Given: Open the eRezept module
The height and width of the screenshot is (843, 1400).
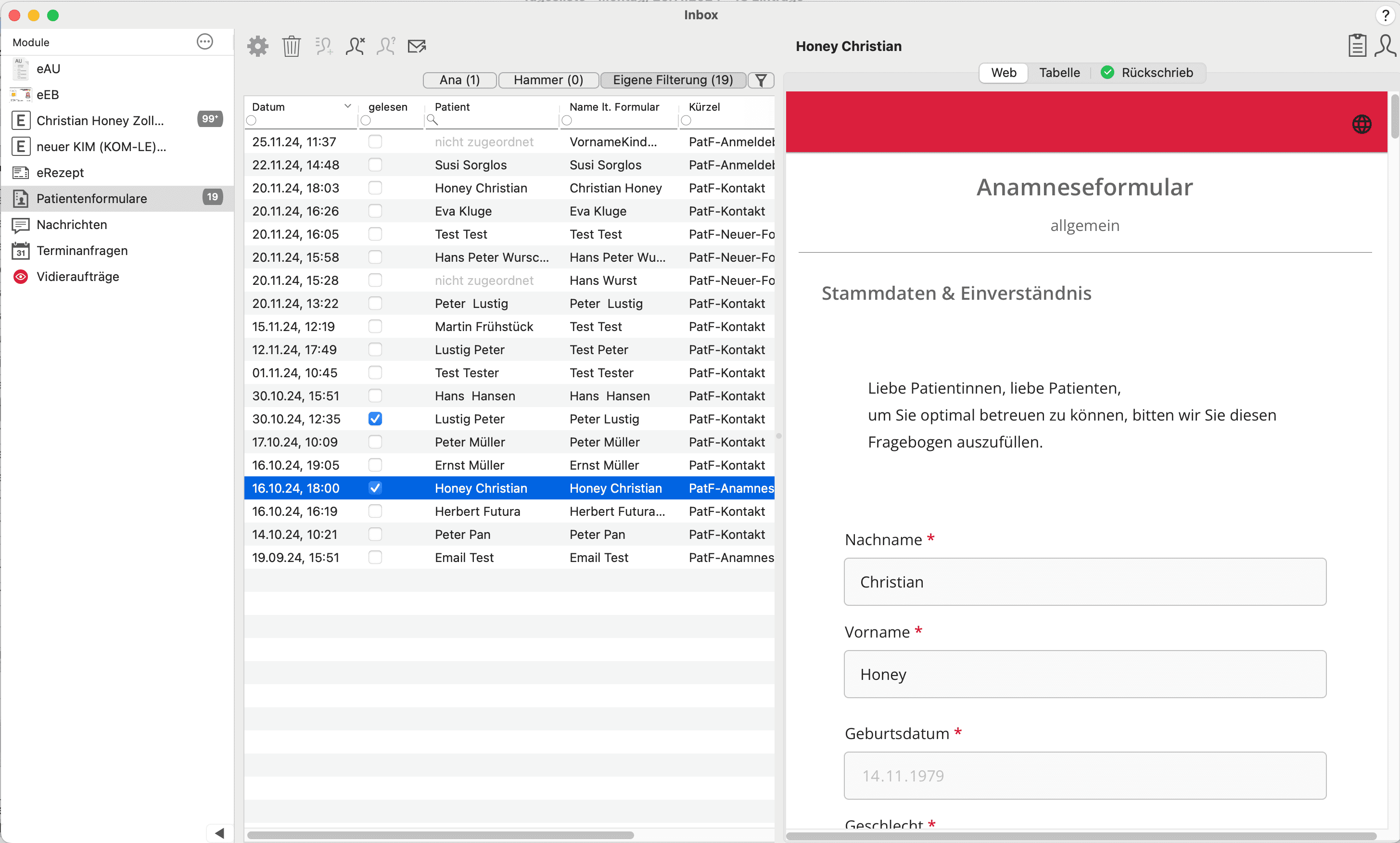Looking at the screenshot, I should pos(117,173).
